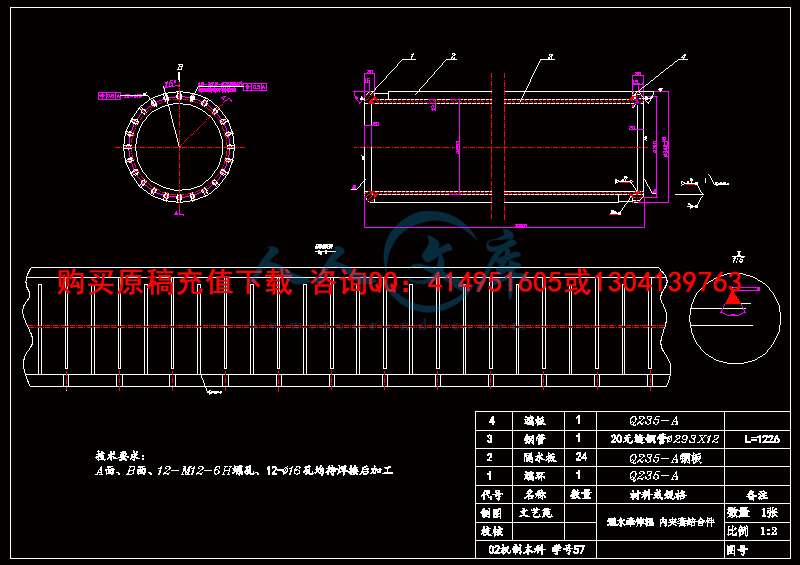Image resolution: width=800 pixels, height=565 pixels.
Task: Click the 'B' label above circular view
Action: 180,67
